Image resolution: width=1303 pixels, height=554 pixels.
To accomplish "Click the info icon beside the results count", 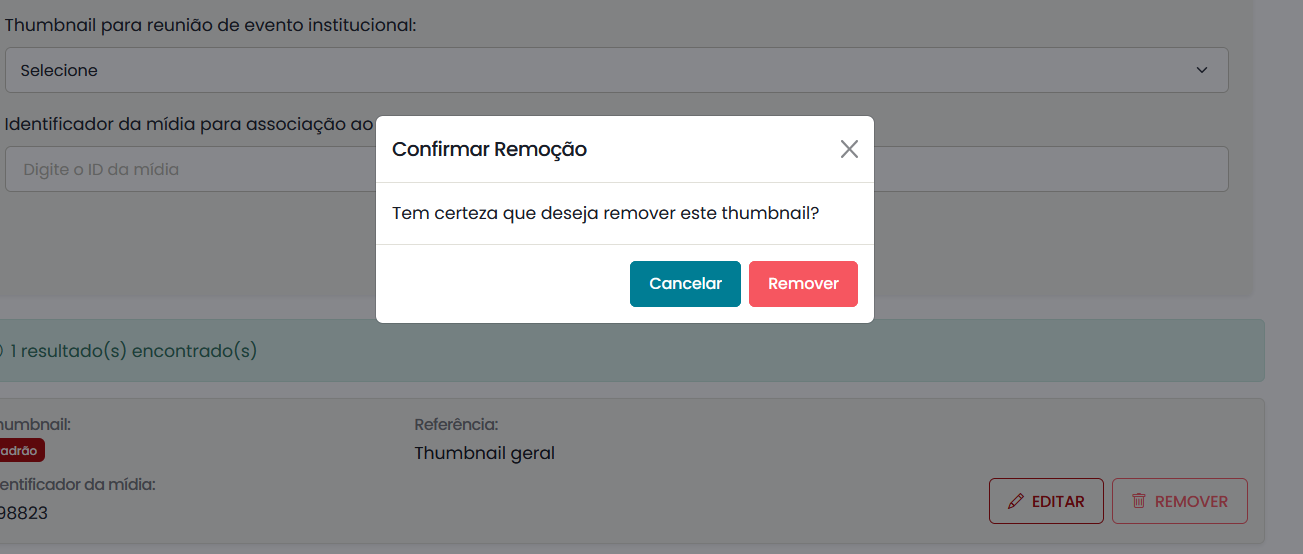I will tap(2, 351).
